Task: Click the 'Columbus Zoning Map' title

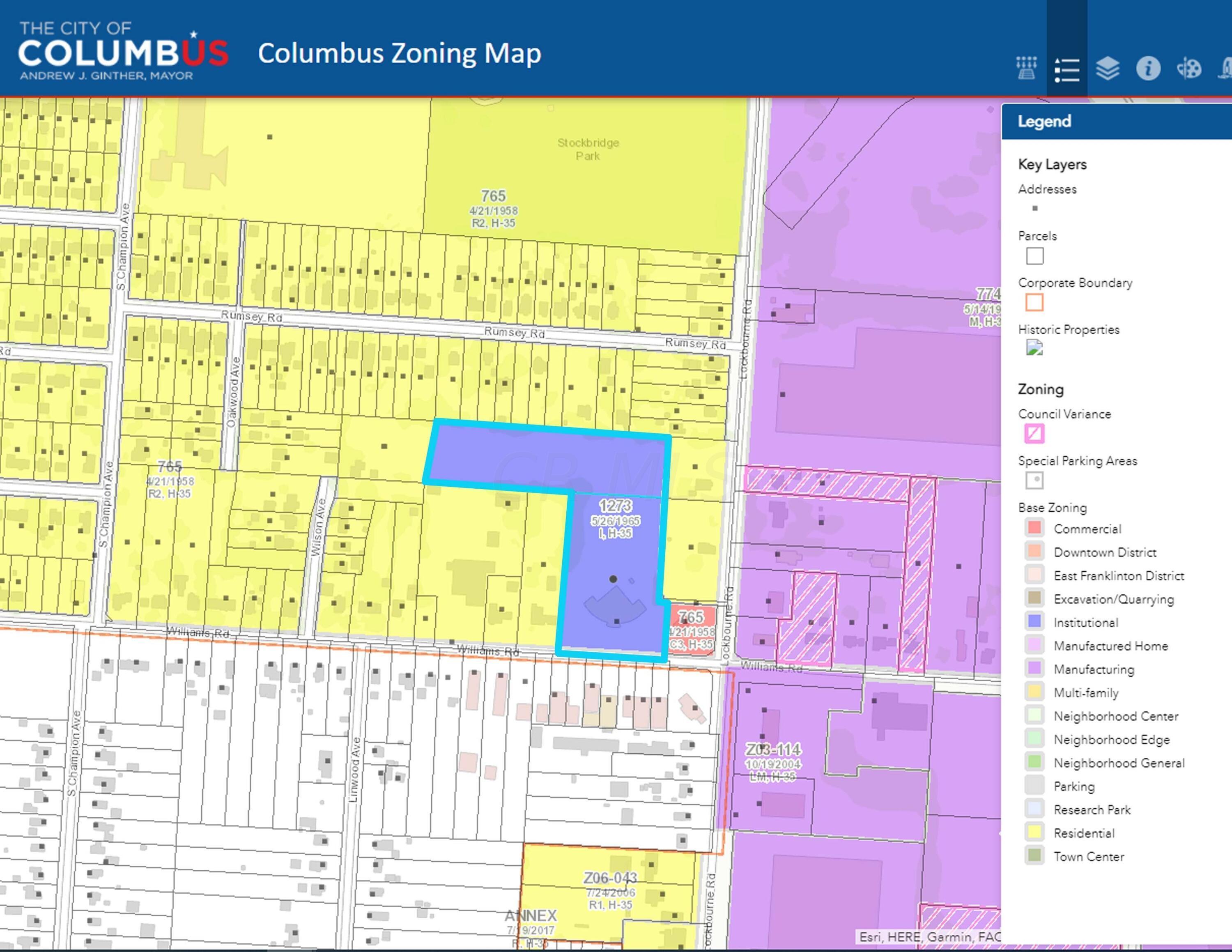Action: (x=400, y=53)
